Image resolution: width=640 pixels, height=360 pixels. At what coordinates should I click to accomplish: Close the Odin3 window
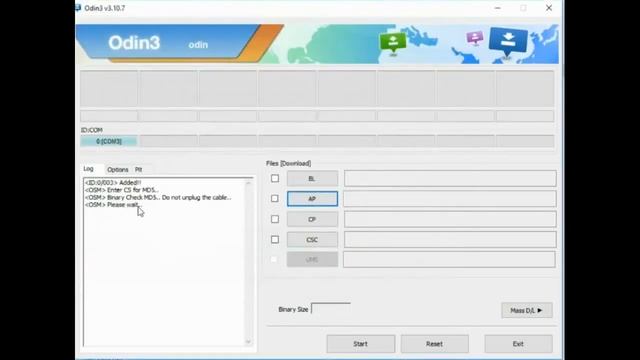click(x=549, y=8)
